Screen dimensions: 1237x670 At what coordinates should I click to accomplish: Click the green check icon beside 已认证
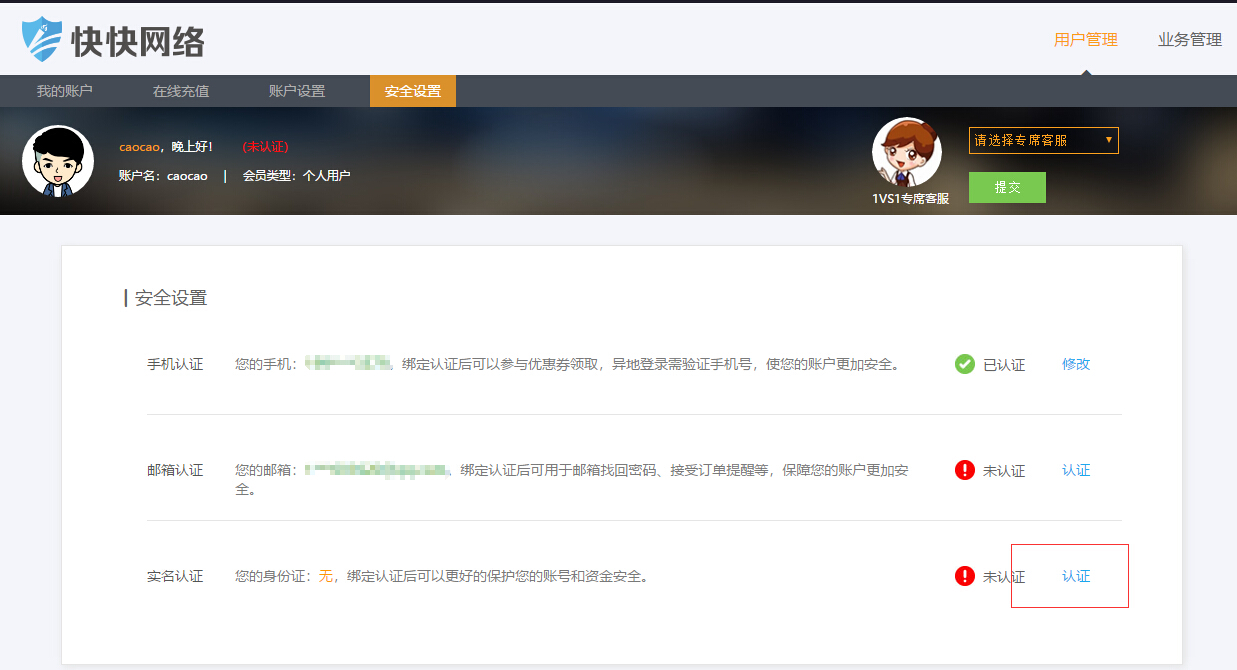965,364
